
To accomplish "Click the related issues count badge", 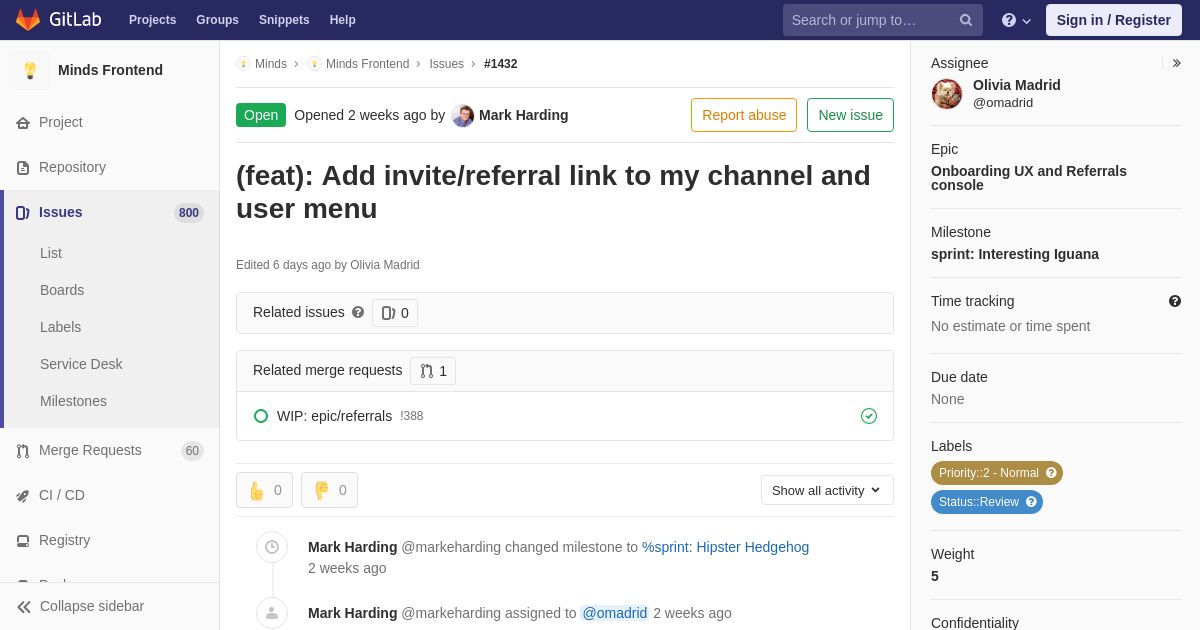I will [x=395, y=313].
